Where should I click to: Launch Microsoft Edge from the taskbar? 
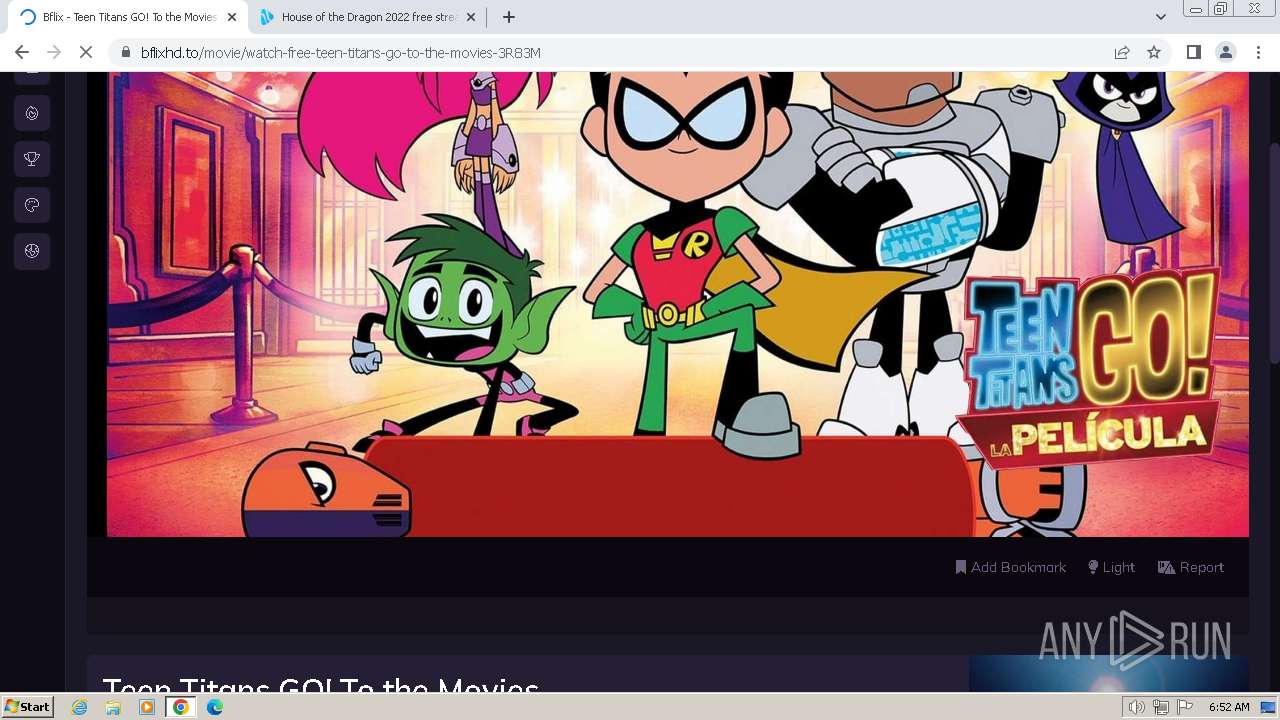(x=215, y=707)
